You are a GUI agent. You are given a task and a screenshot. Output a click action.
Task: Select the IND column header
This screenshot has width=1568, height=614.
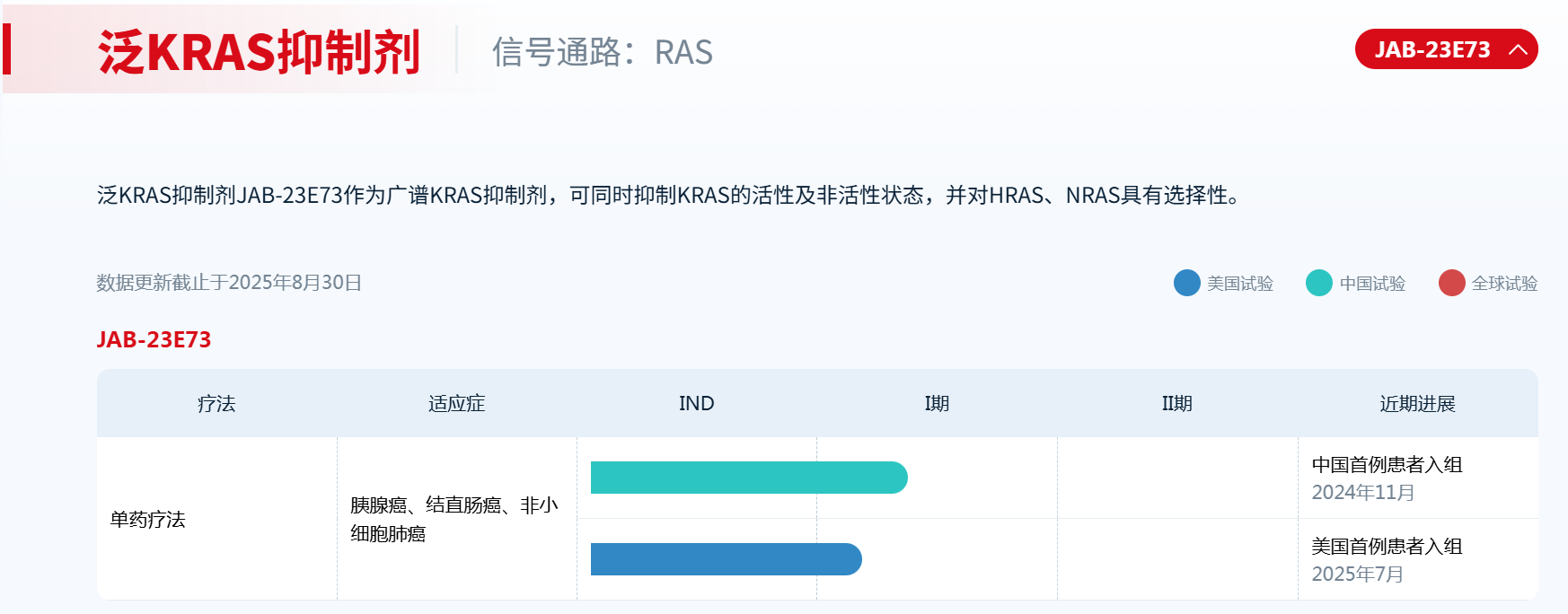point(696,404)
